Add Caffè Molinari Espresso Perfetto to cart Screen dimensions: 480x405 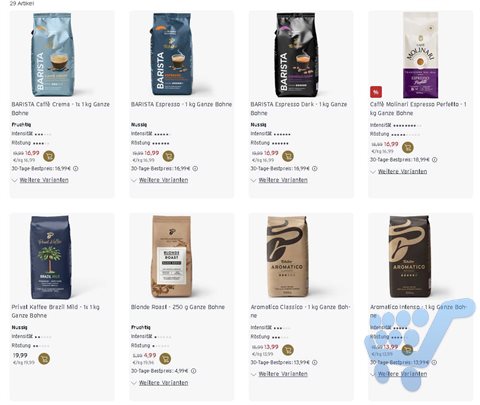pos(407,147)
